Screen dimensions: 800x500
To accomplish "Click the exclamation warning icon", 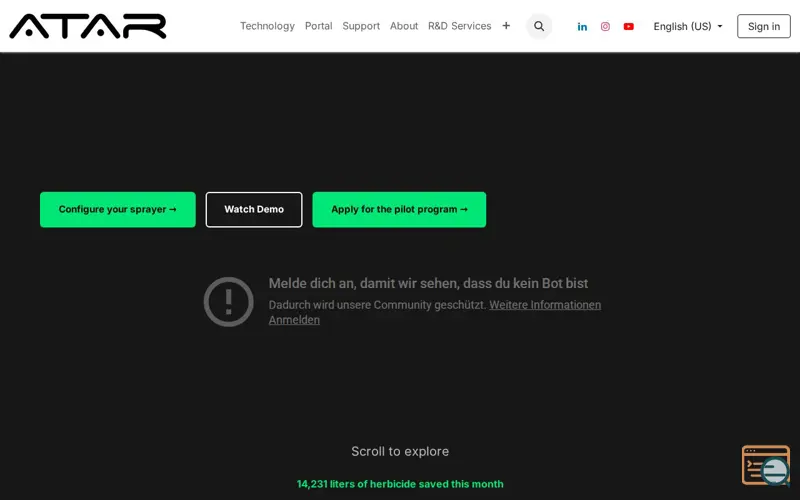I will click(228, 302).
